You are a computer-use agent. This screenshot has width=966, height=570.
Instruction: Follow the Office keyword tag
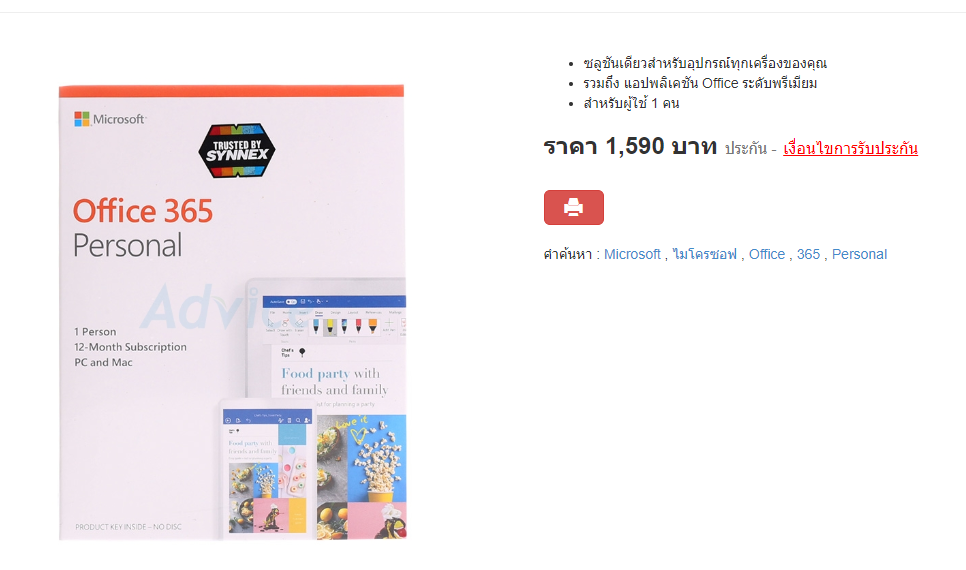point(767,254)
